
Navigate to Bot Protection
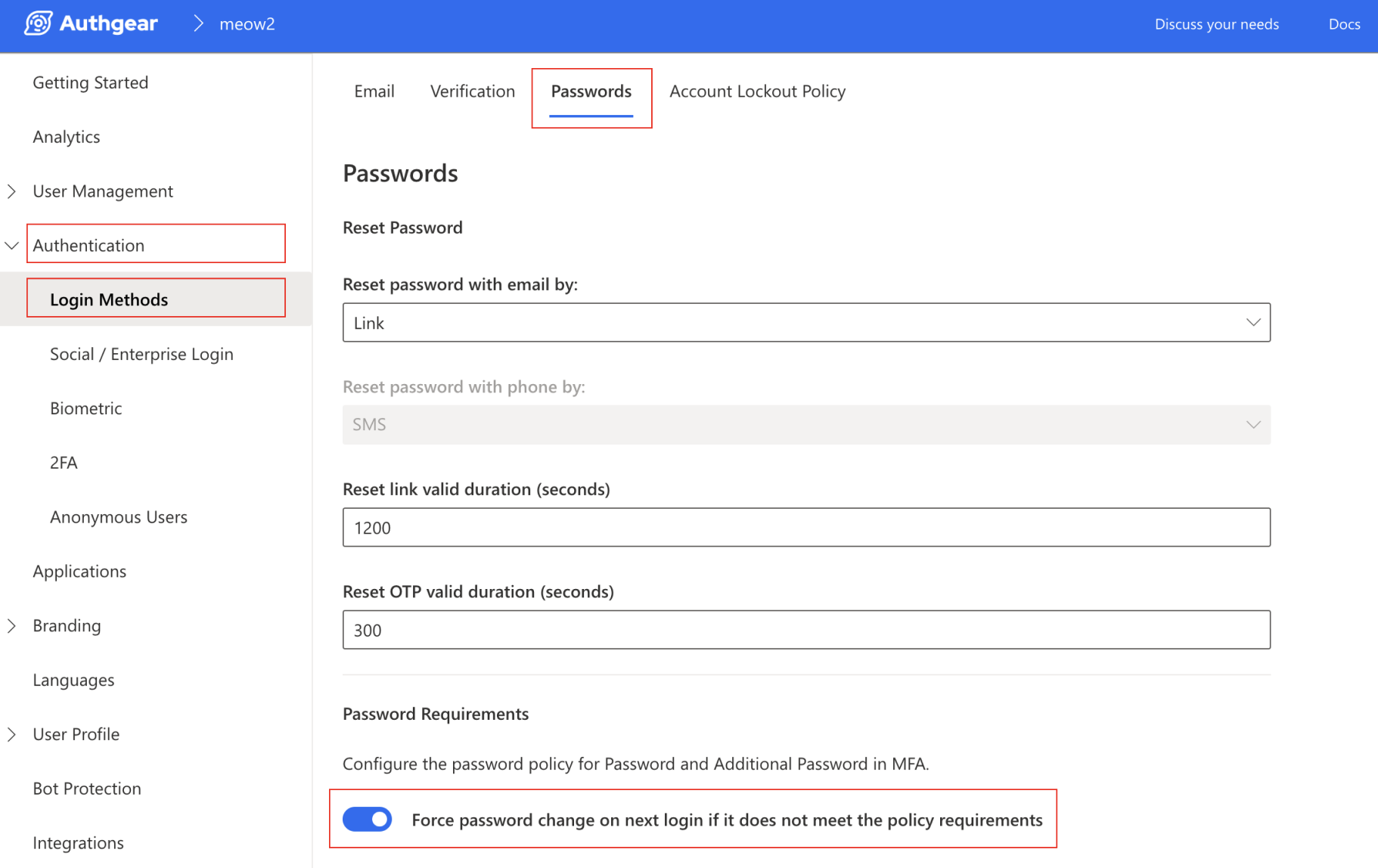pyautogui.click(x=87, y=789)
